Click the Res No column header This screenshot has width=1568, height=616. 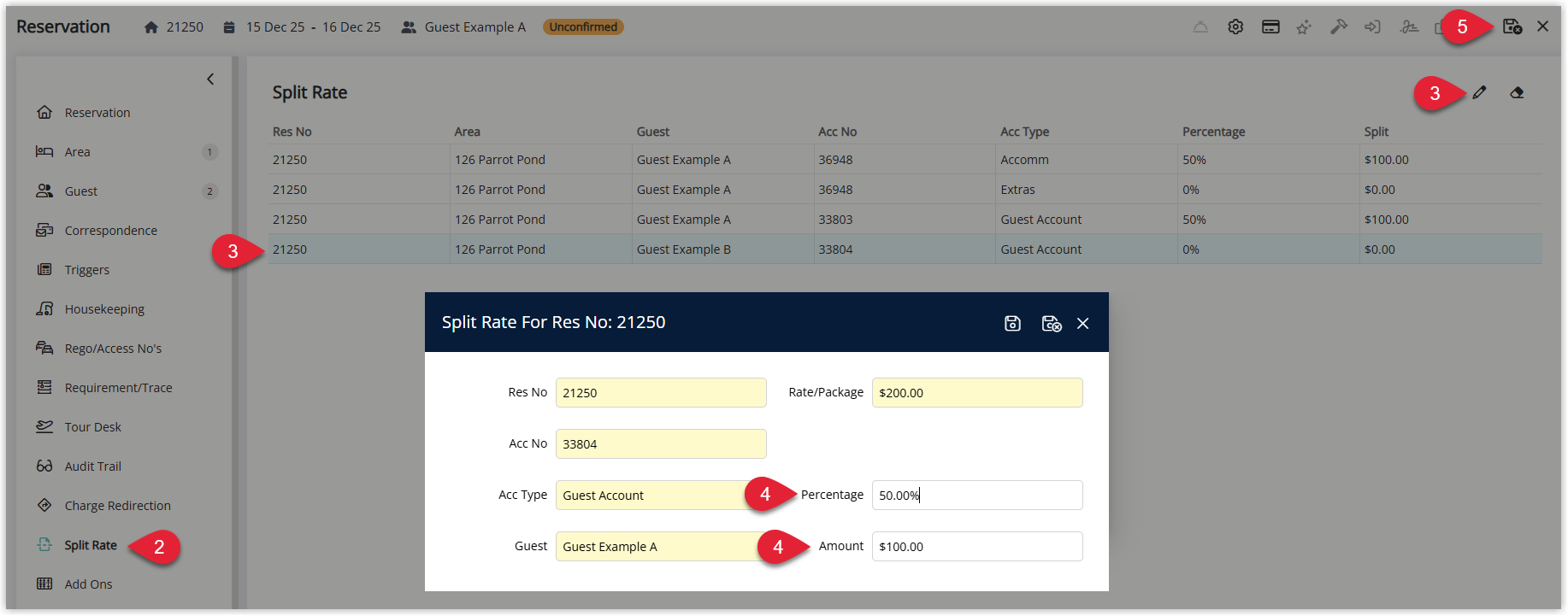[292, 132]
